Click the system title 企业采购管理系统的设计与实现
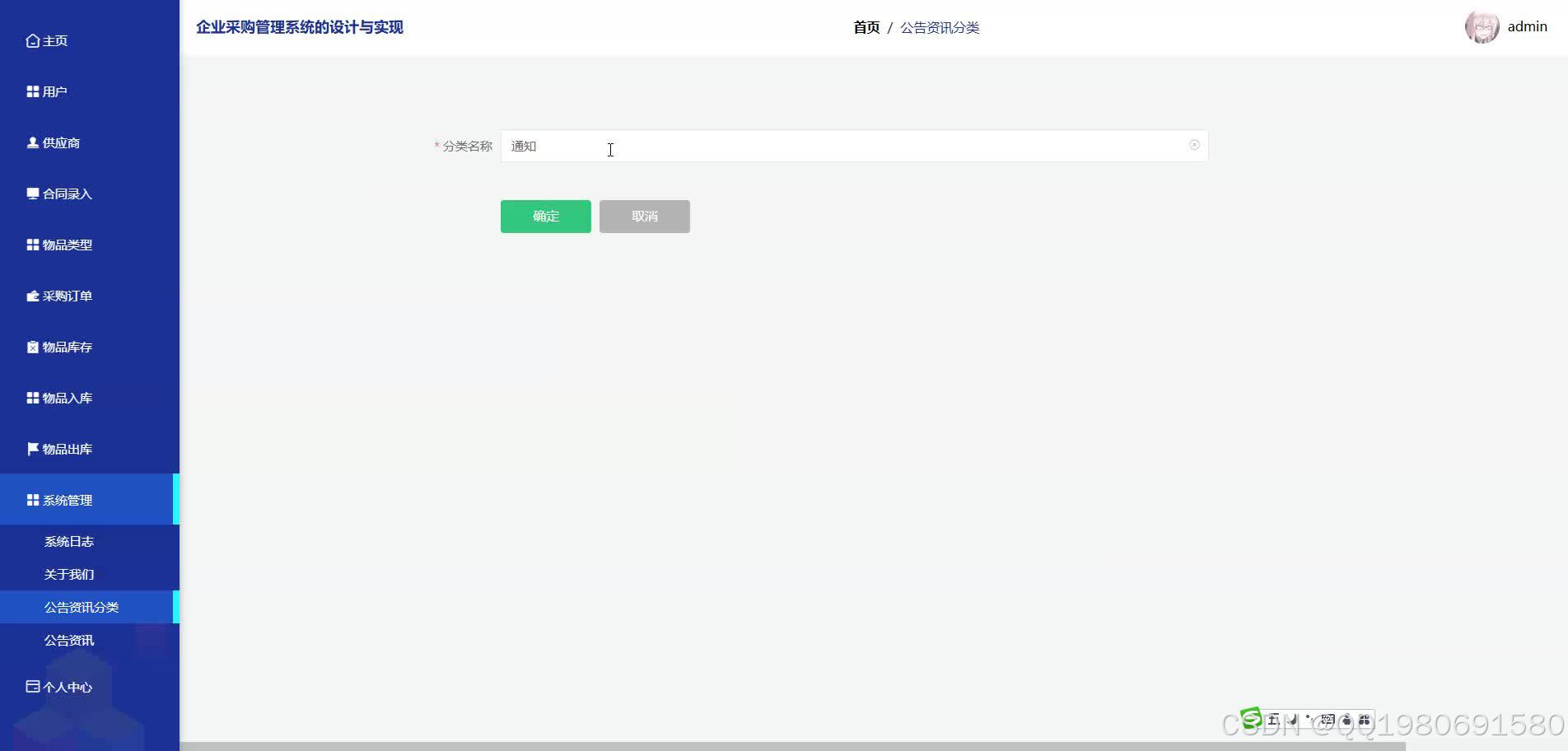The height and width of the screenshot is (751, 1568). 300,27
